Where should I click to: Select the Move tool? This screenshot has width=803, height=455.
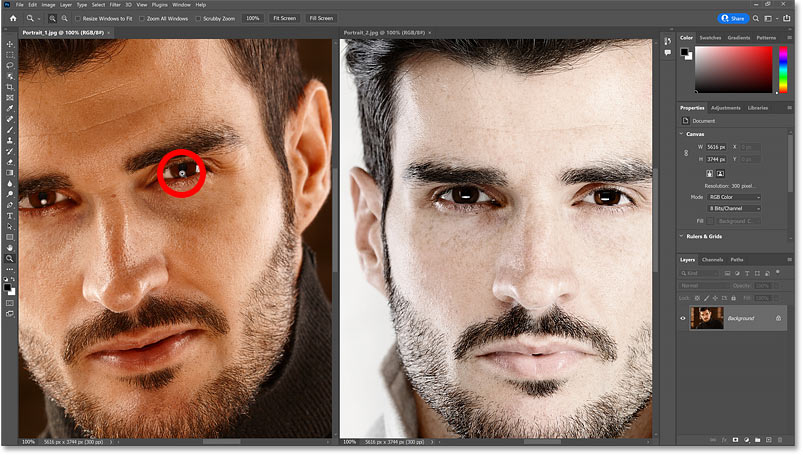coord(10,44)
